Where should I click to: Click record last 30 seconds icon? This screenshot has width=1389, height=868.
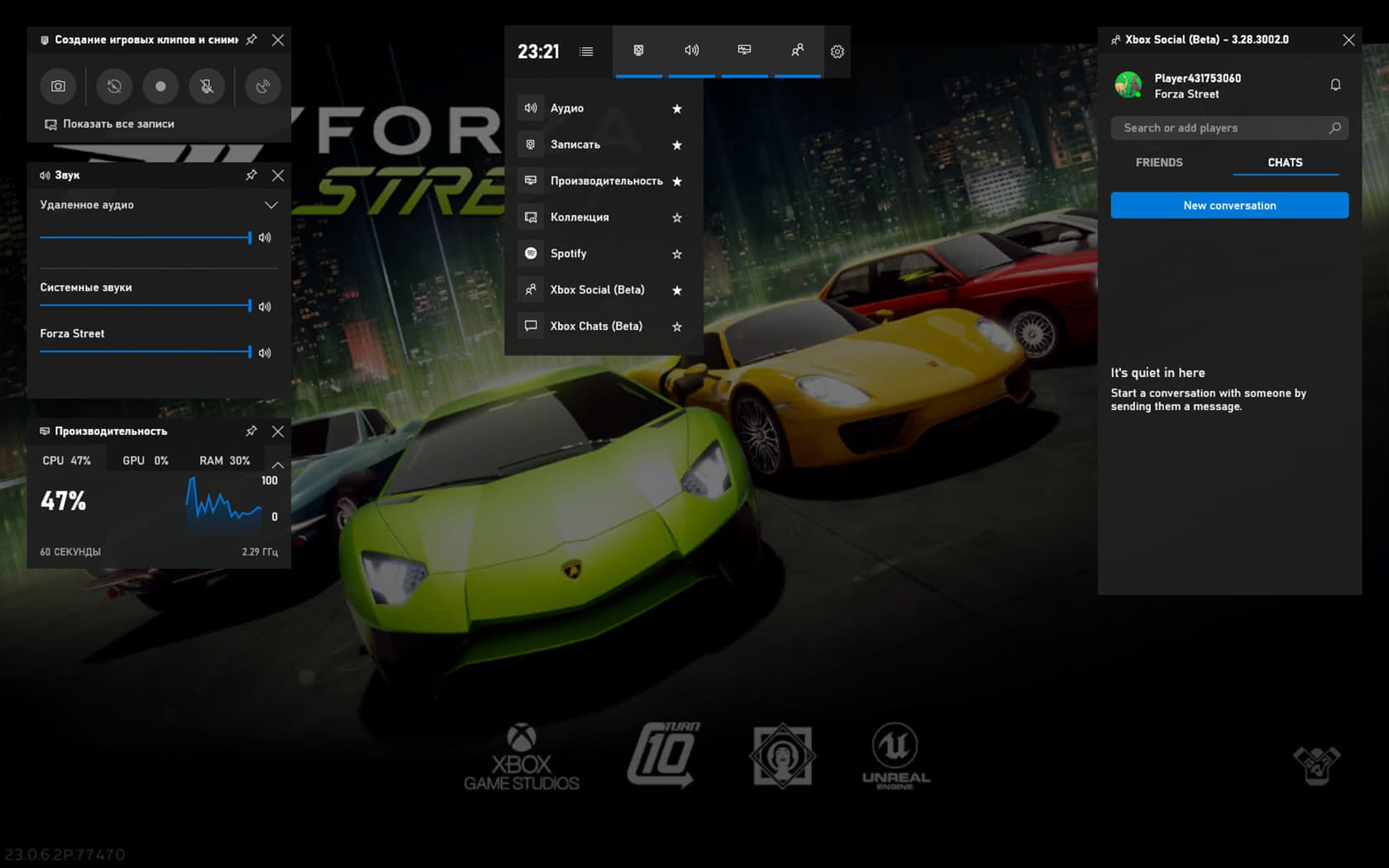tap(114, 86)
